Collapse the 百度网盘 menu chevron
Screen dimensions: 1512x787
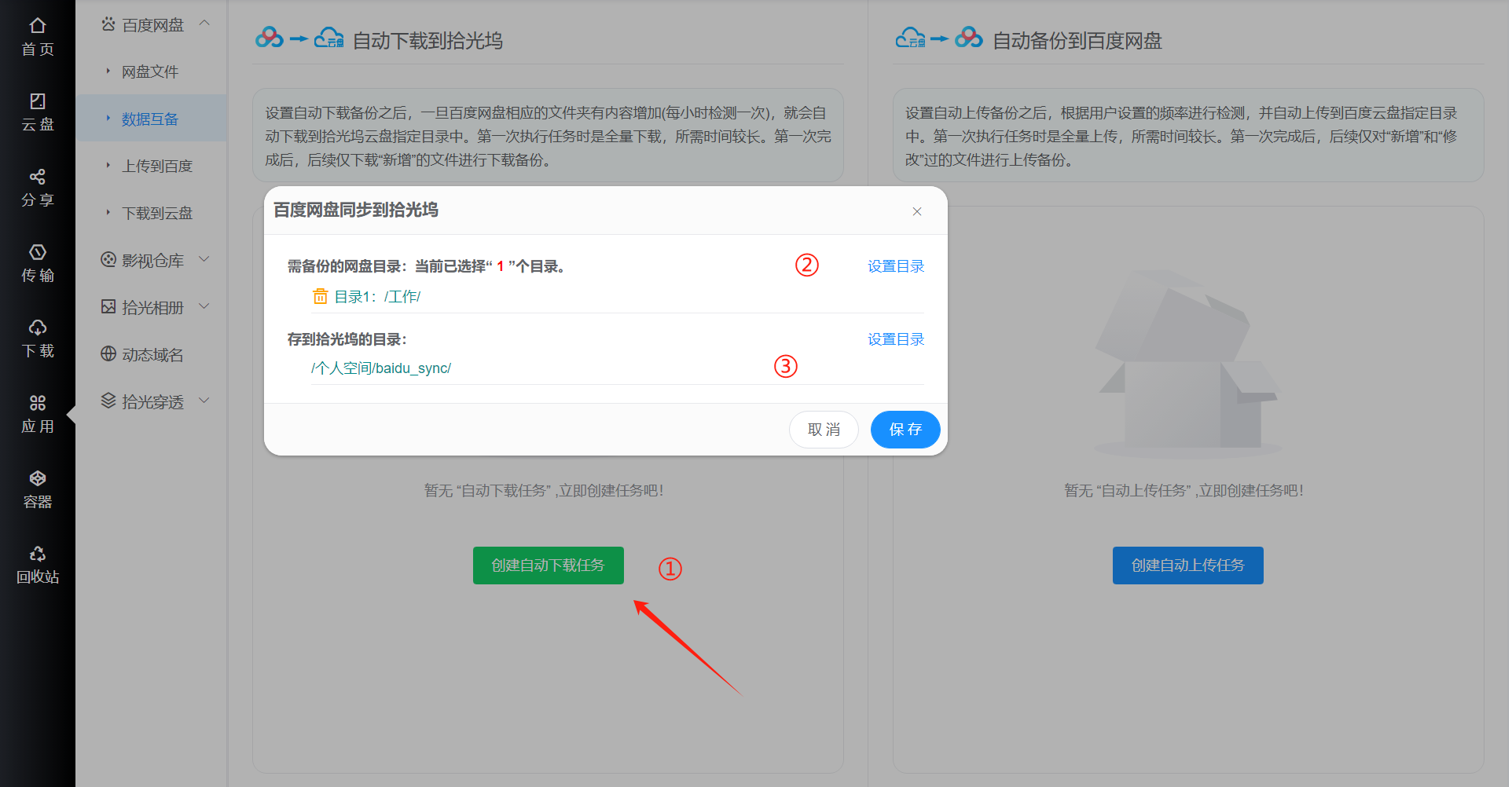[204, 24]
